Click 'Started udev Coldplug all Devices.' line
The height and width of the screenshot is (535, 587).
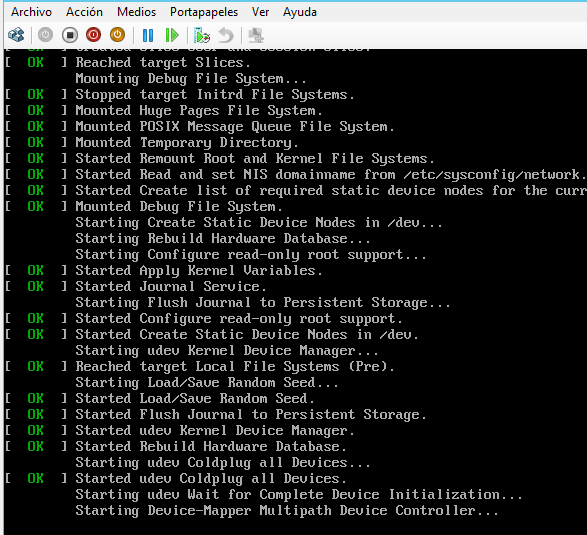211,479
